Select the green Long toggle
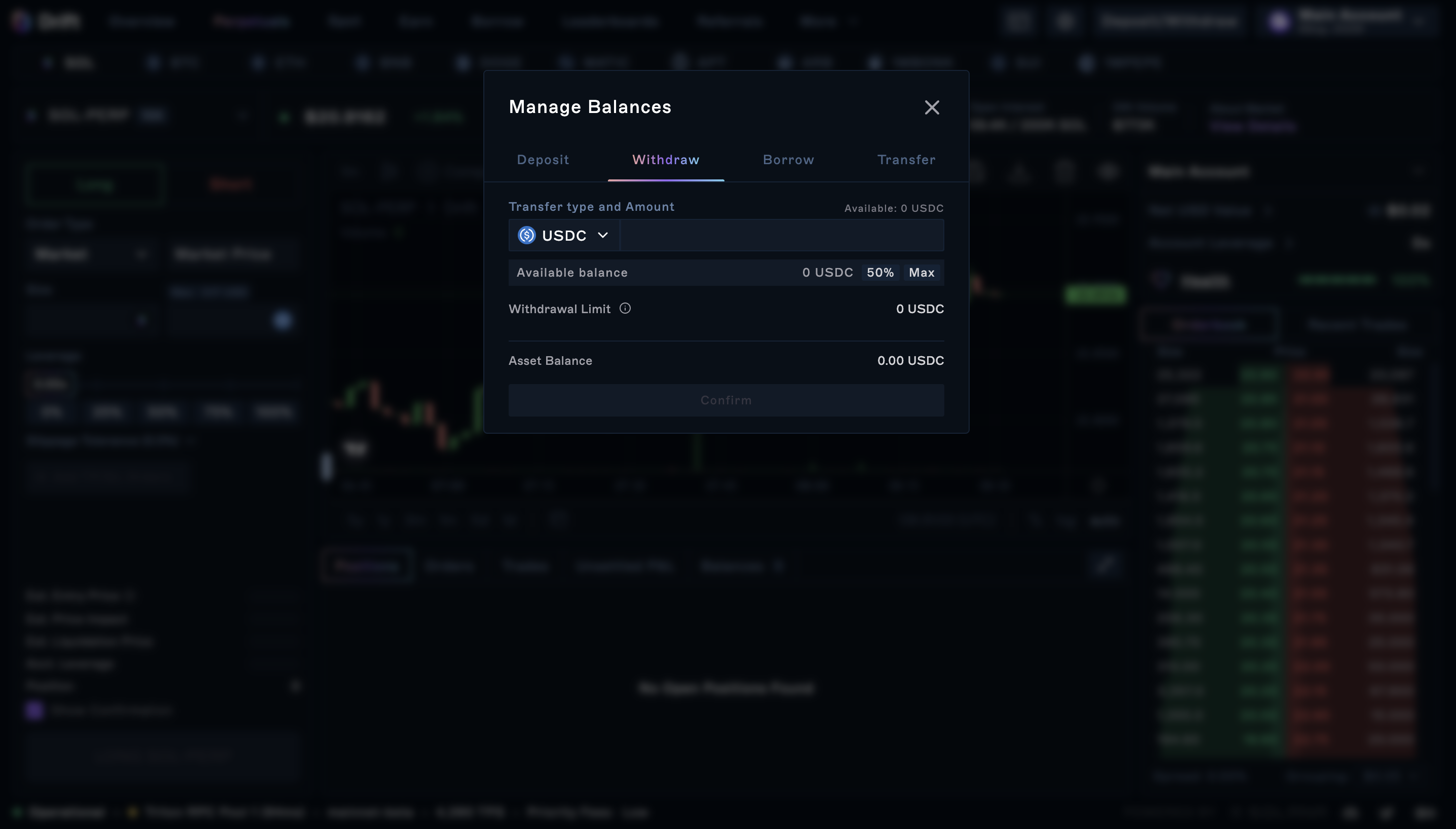The width and height of the screenshot is (1456, 829). [95, 184]
